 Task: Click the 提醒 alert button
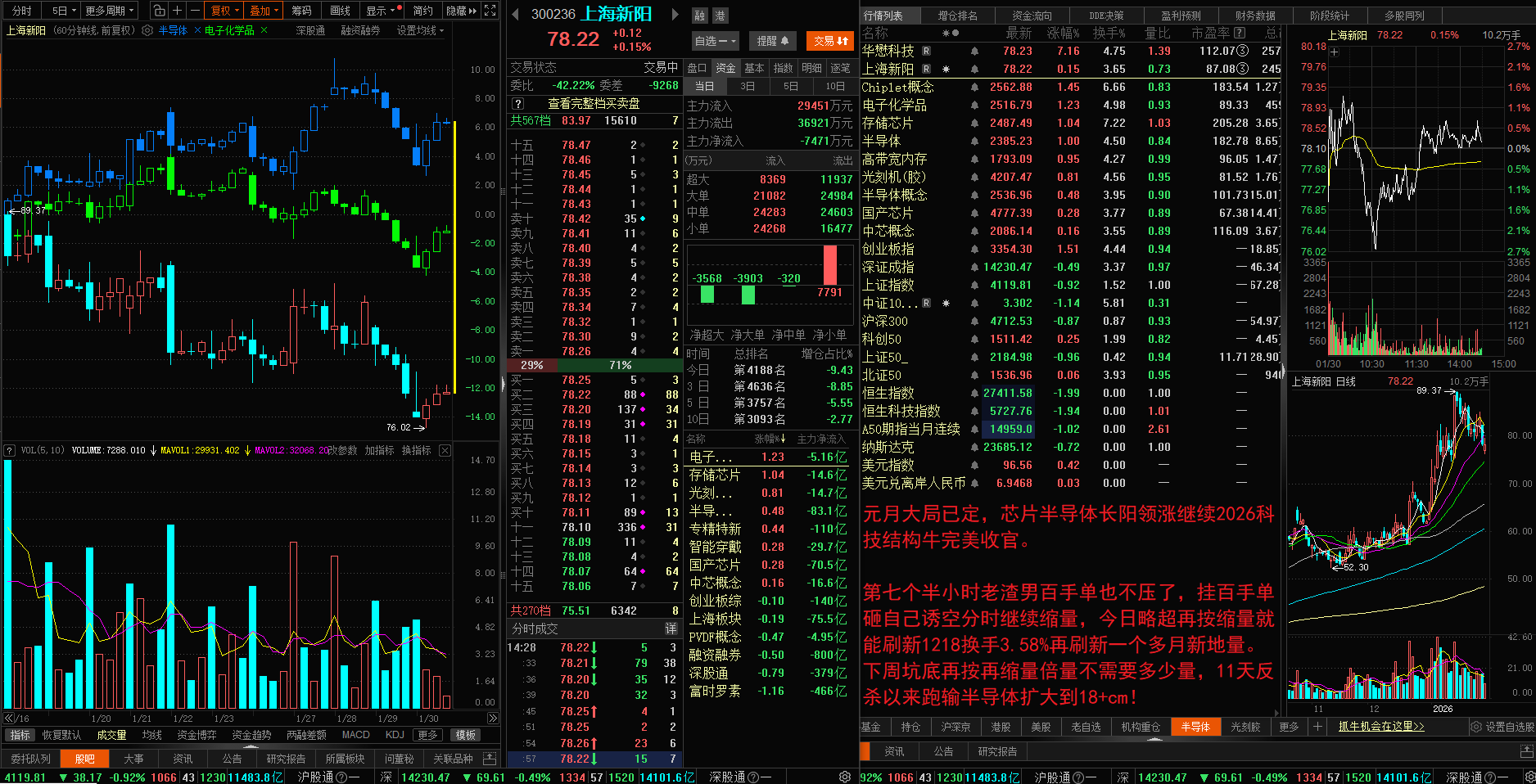click(x=773, y=41)
